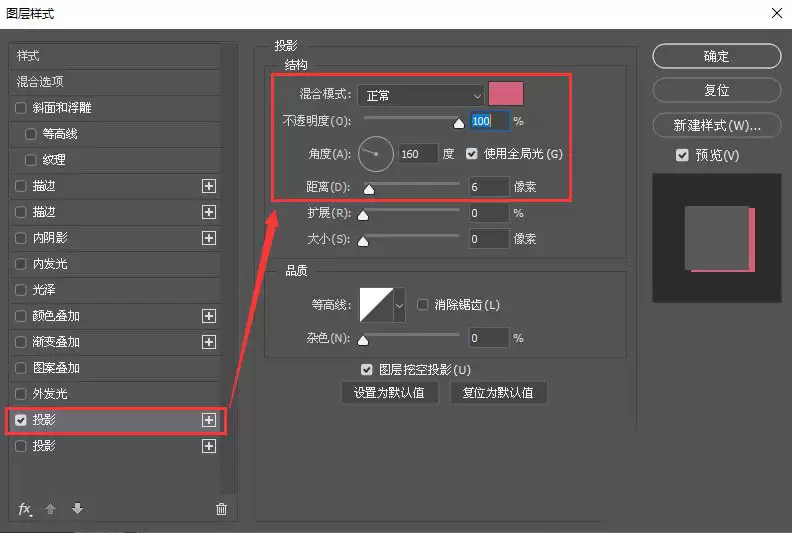Click the plus icon on checked 投影 row

[209, 420]
